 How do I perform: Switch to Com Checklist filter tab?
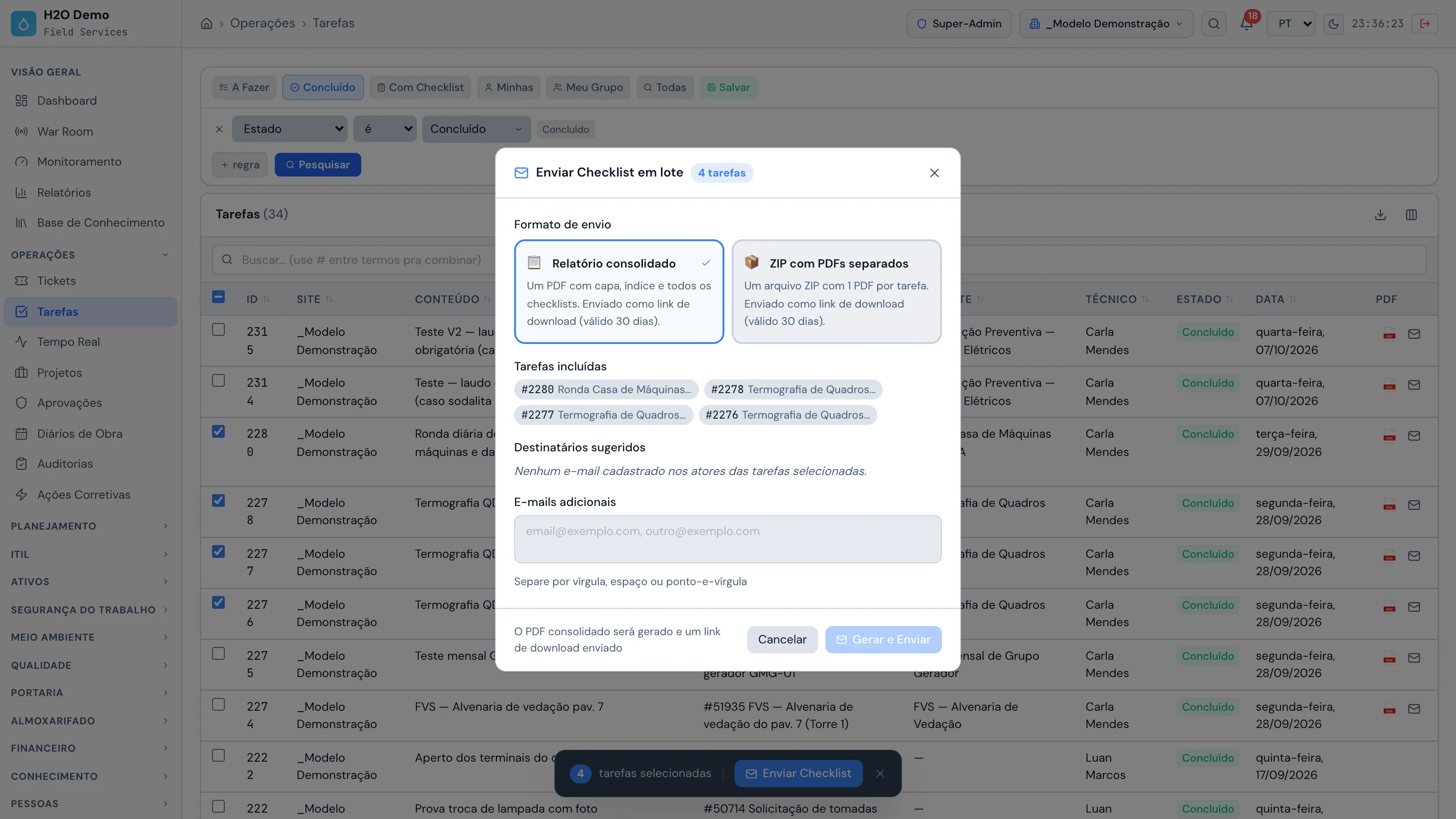(420, 88)
